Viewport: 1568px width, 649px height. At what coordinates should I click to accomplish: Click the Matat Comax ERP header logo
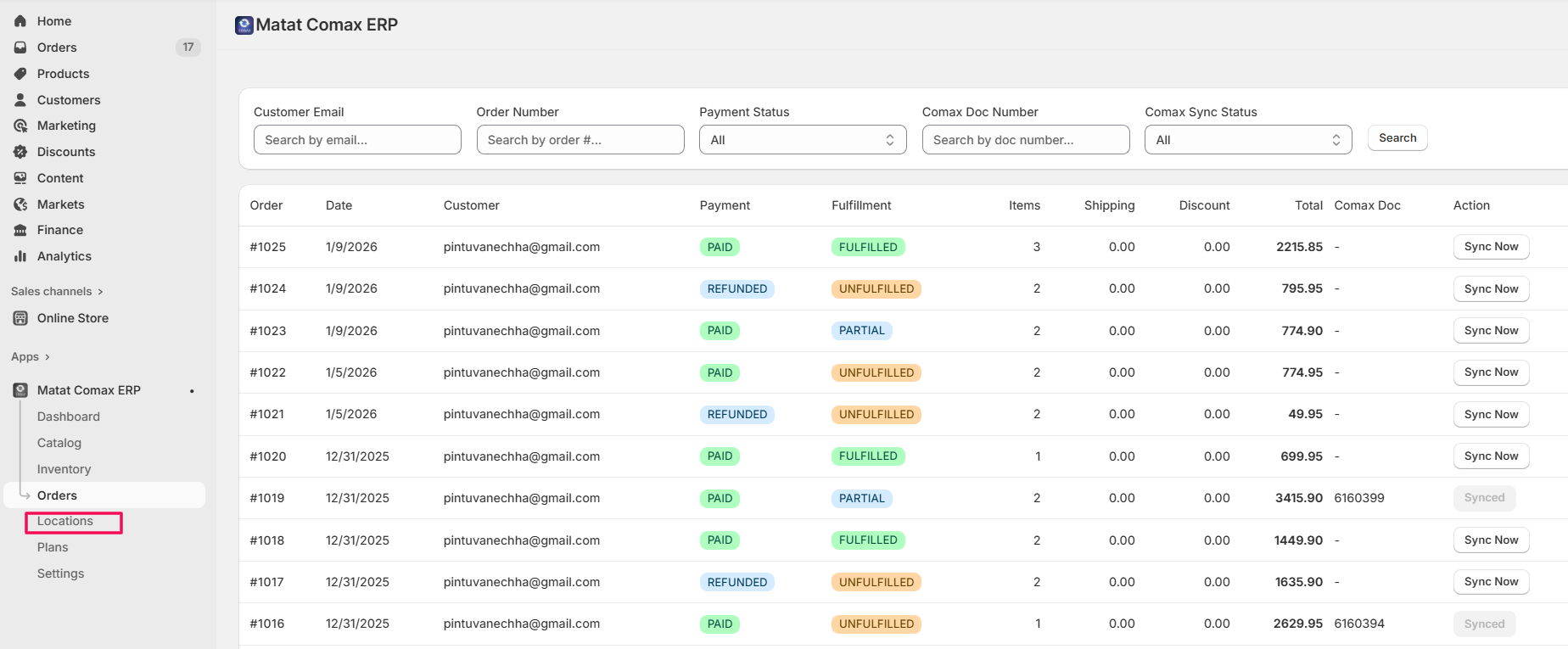[244, 25]
